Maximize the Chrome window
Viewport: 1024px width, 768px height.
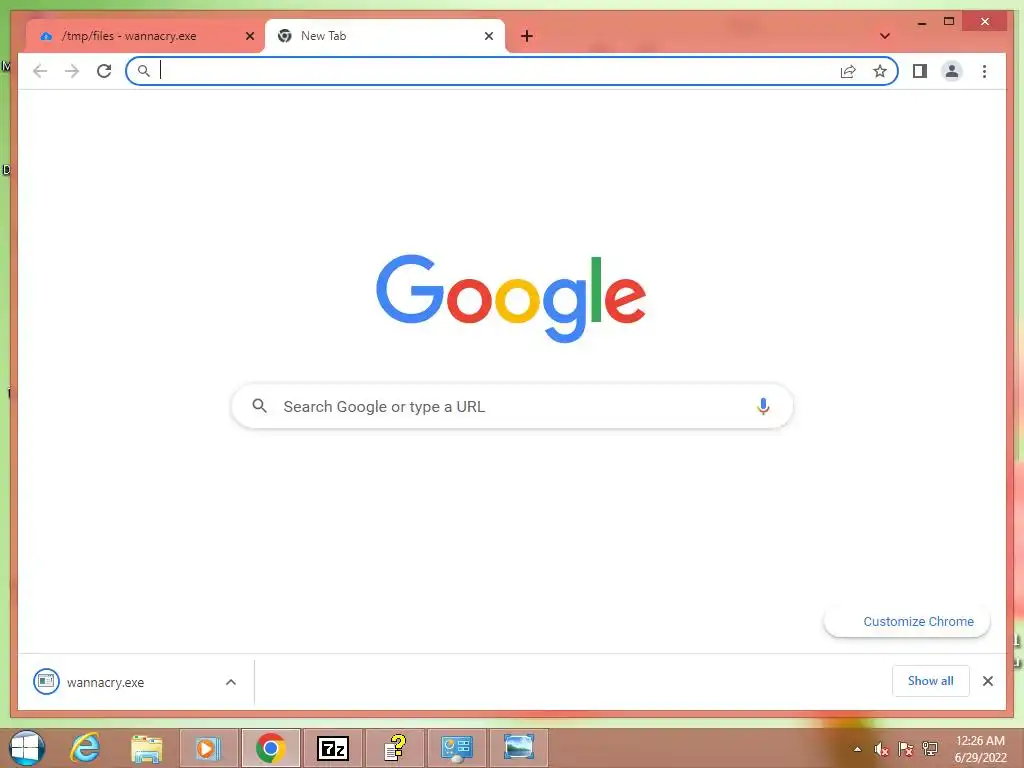click(949, 22)
